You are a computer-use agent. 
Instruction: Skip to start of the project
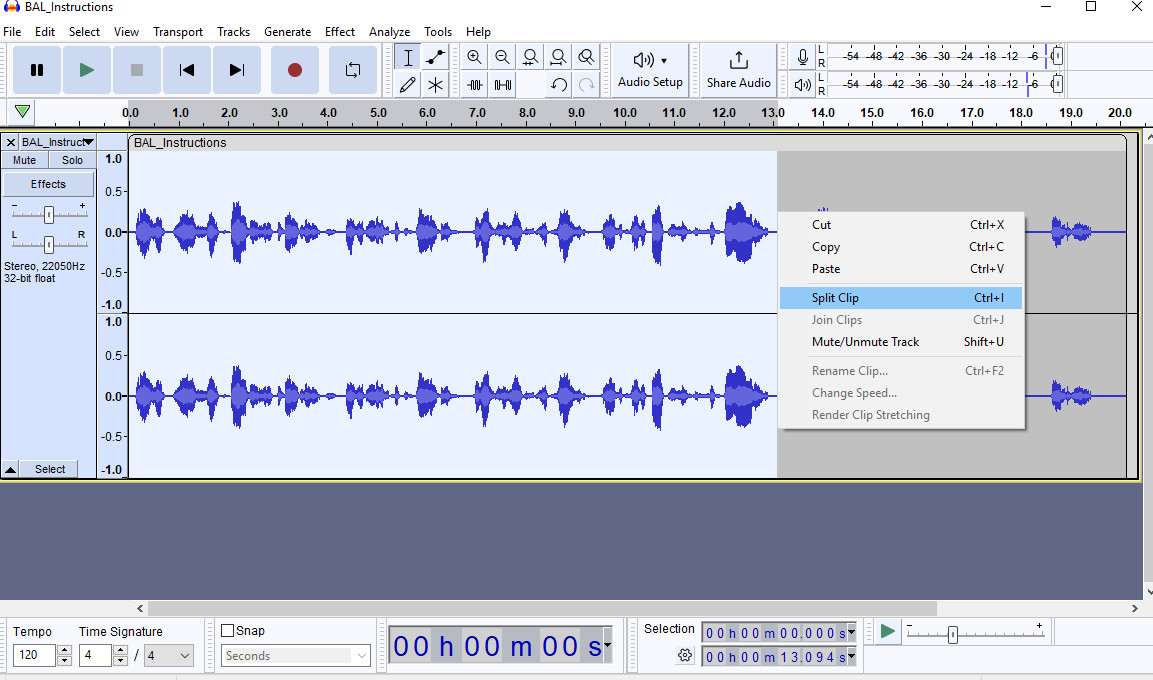(x=187, y=70)
